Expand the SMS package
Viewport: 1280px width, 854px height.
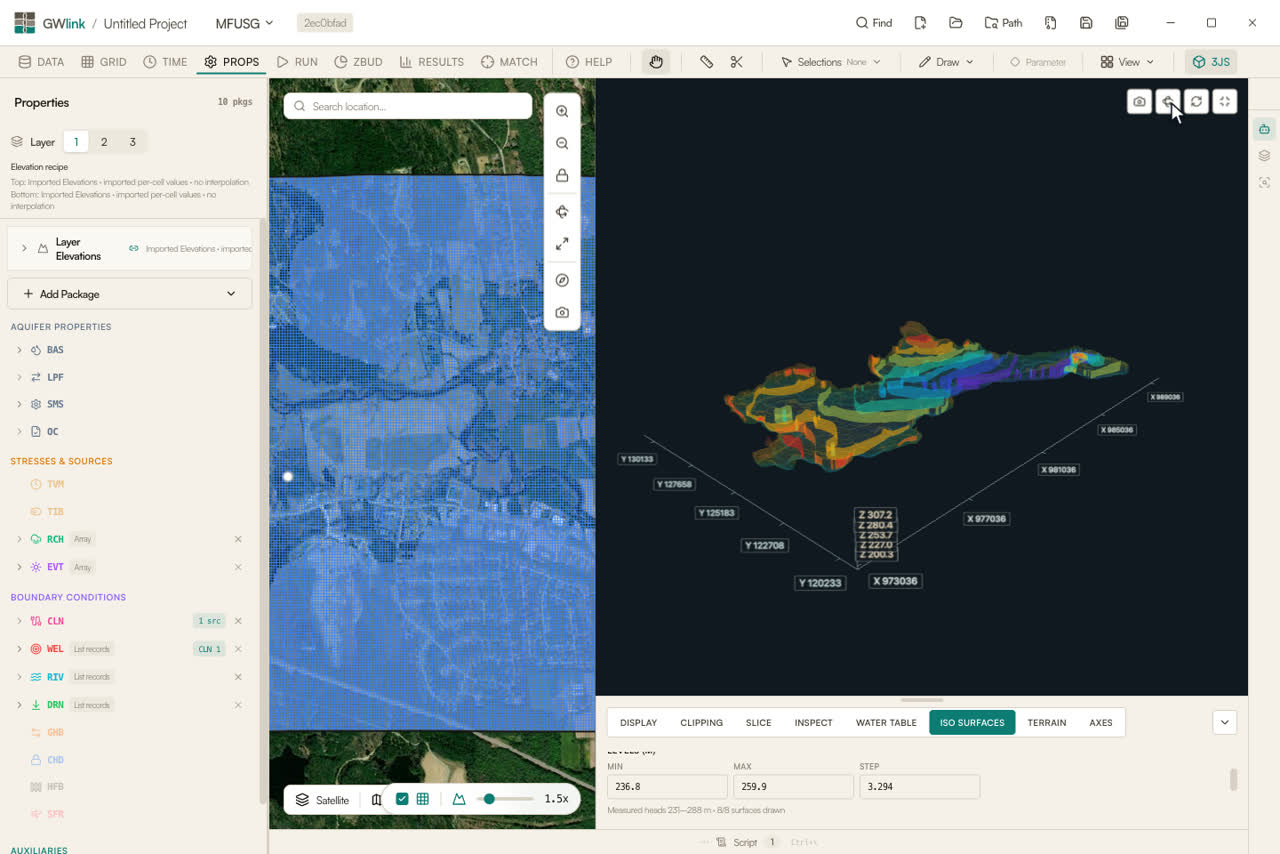[x=19, y=404]
